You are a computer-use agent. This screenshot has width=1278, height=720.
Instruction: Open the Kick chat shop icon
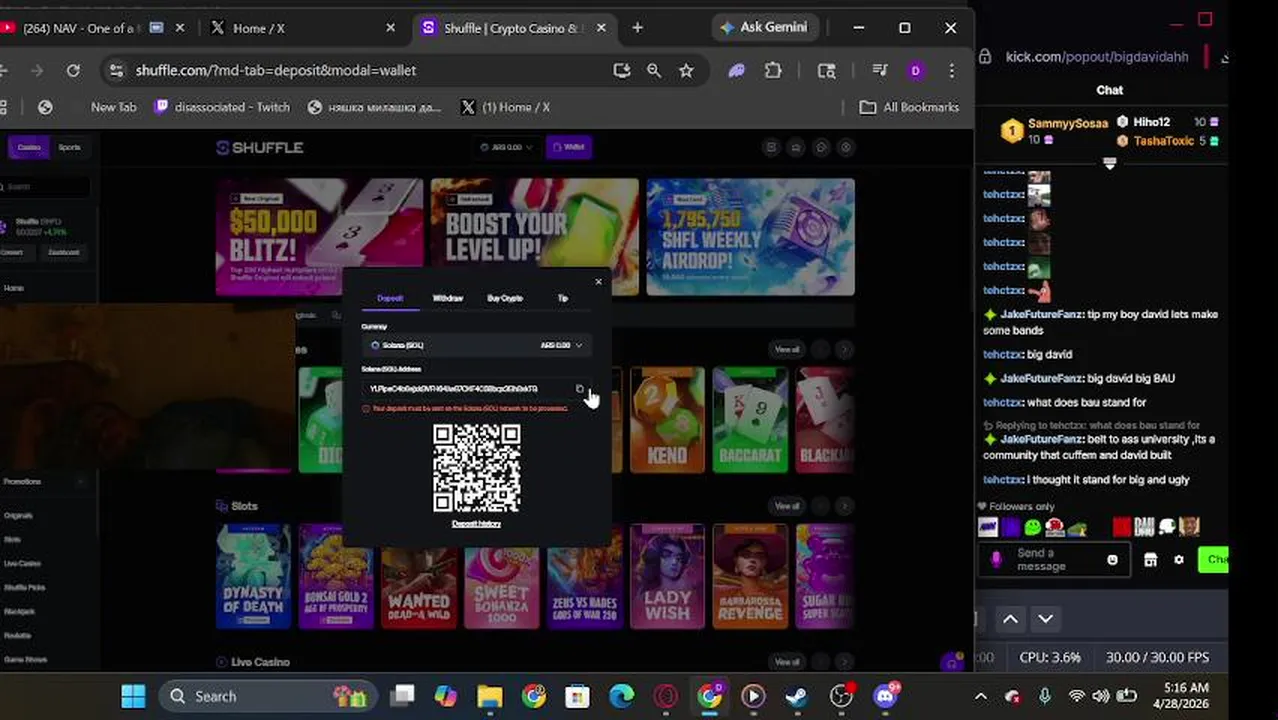pyautogui.click(x=1150, y=560)
